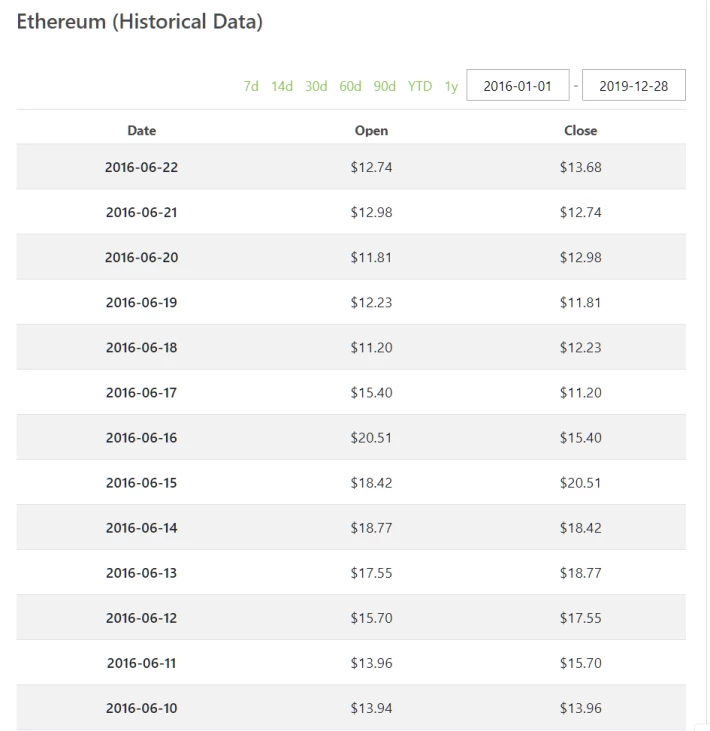Select the 1y range link
Screen dimensions: 710x731
(451, 86)
